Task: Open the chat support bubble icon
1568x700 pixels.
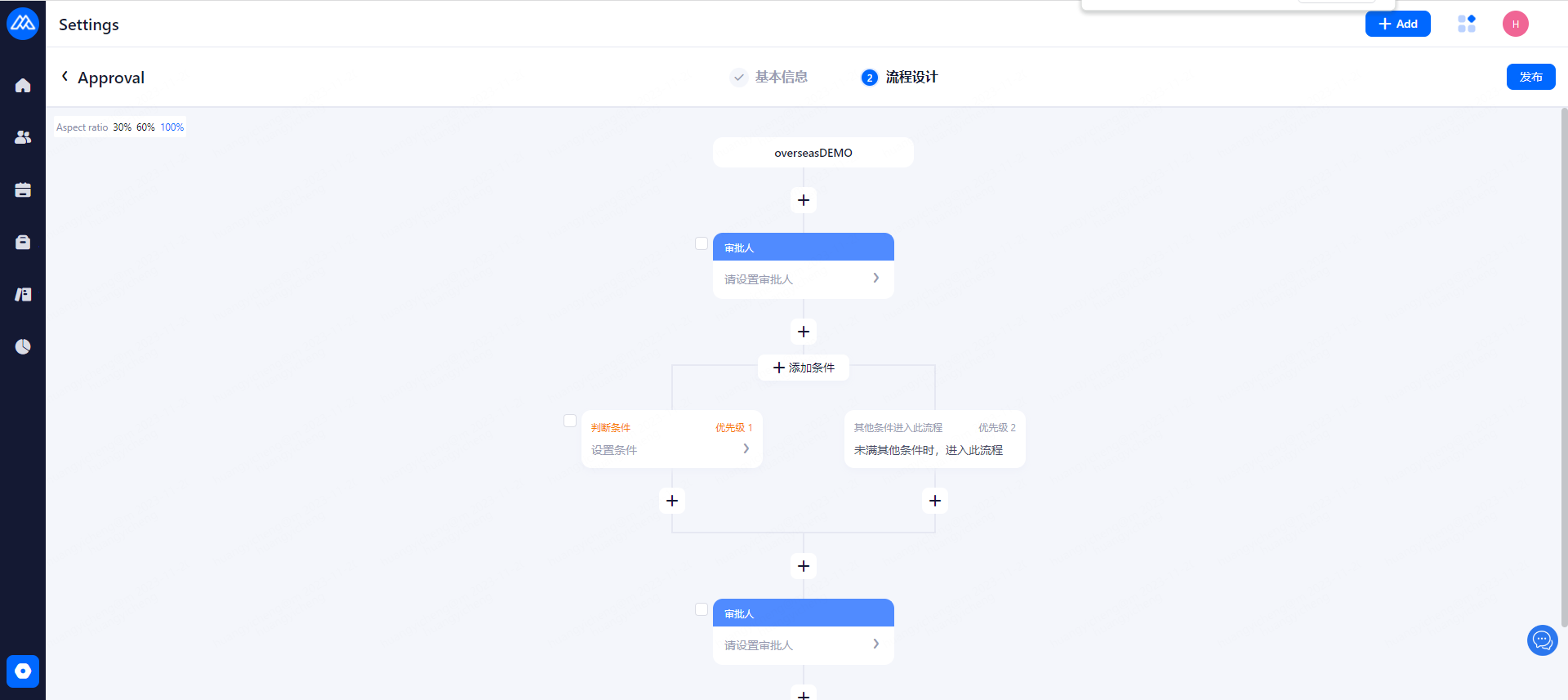Action: [1542, 640]
